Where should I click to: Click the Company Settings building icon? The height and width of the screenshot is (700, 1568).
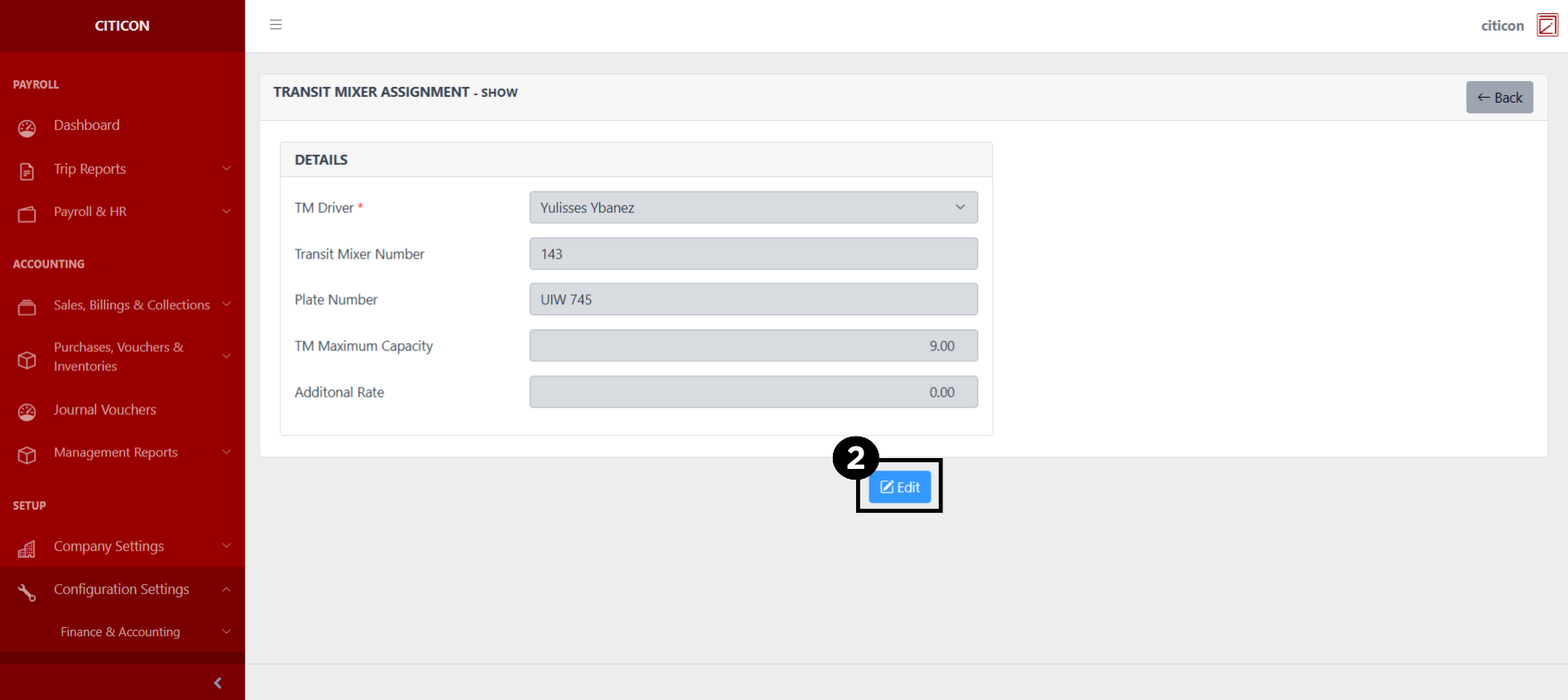pos(27,548)
